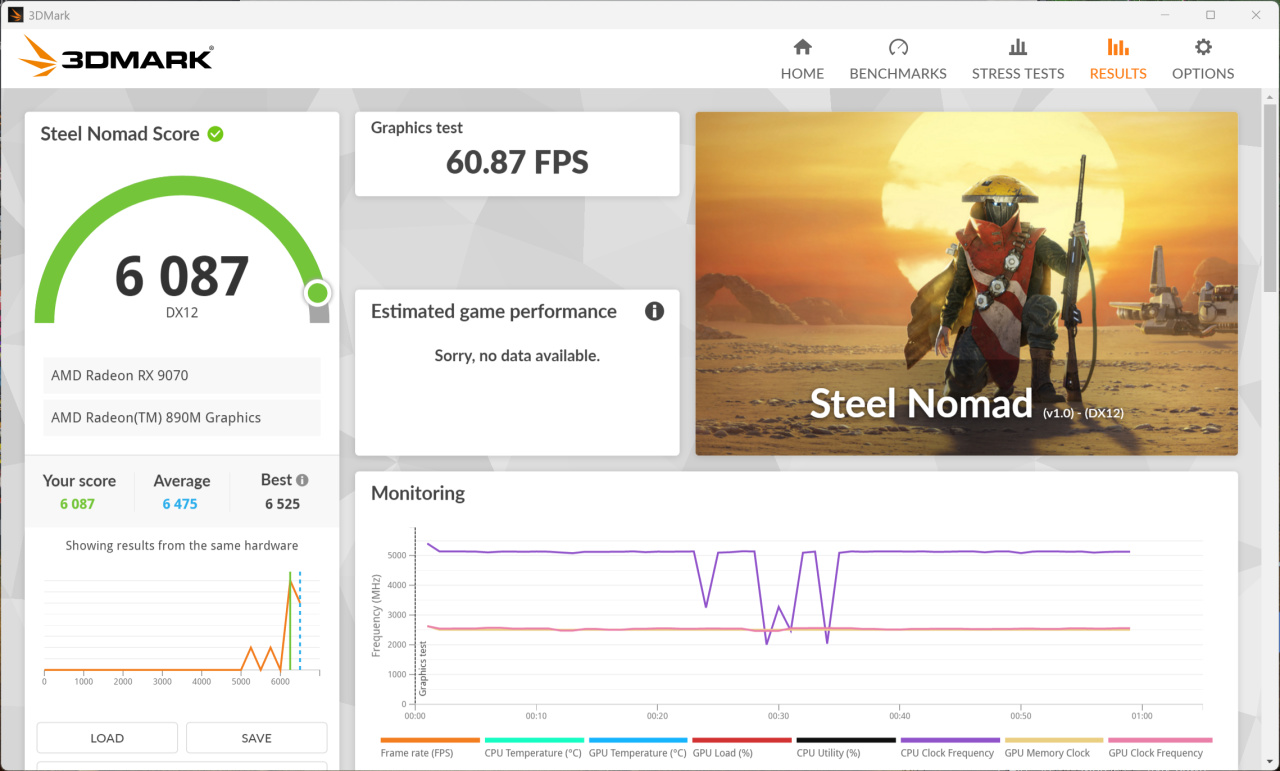Switch to BENCHMARKS section

(898, 59)
